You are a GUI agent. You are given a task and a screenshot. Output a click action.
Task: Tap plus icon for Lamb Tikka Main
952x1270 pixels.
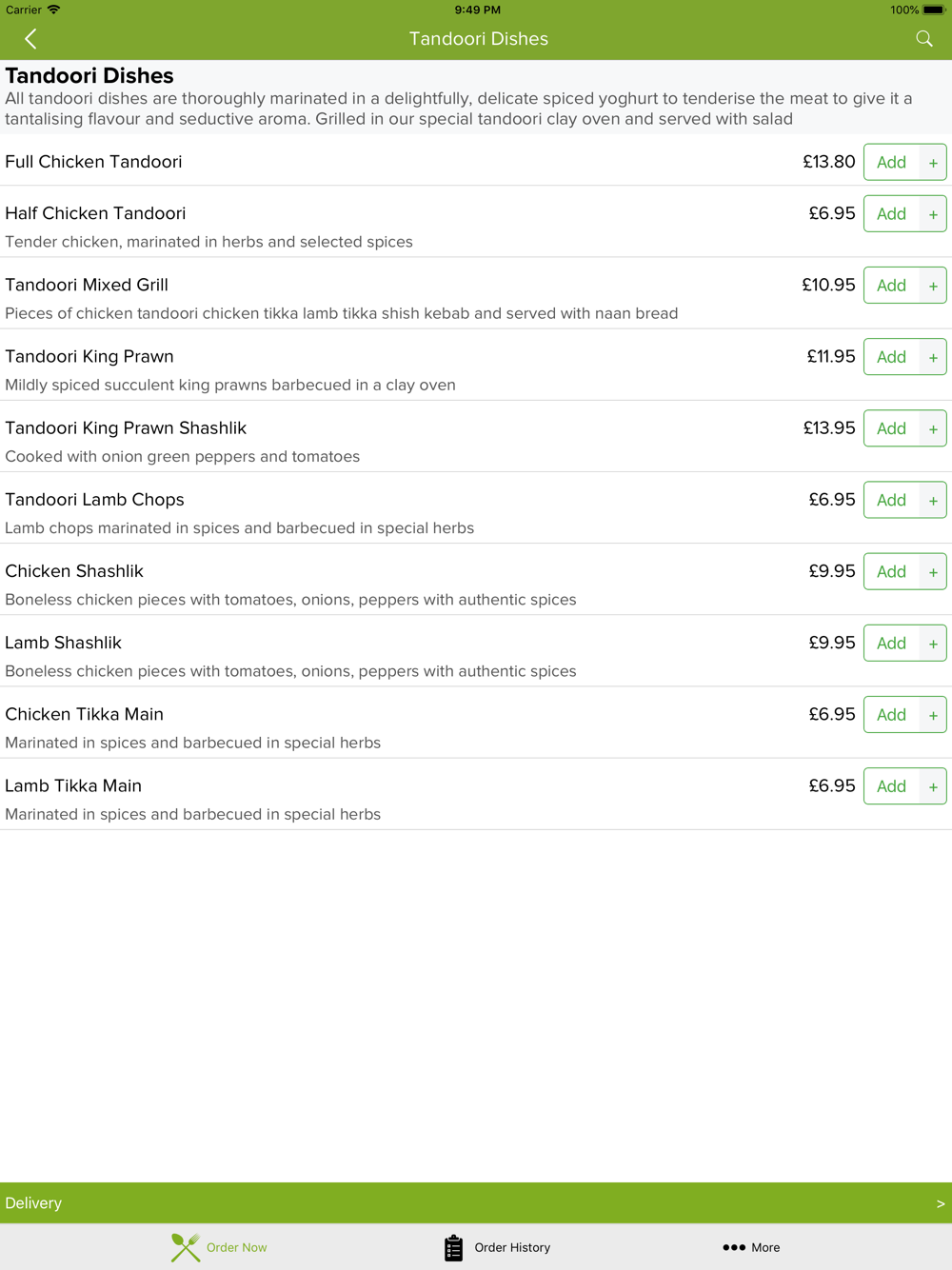(x=933, y=786)
